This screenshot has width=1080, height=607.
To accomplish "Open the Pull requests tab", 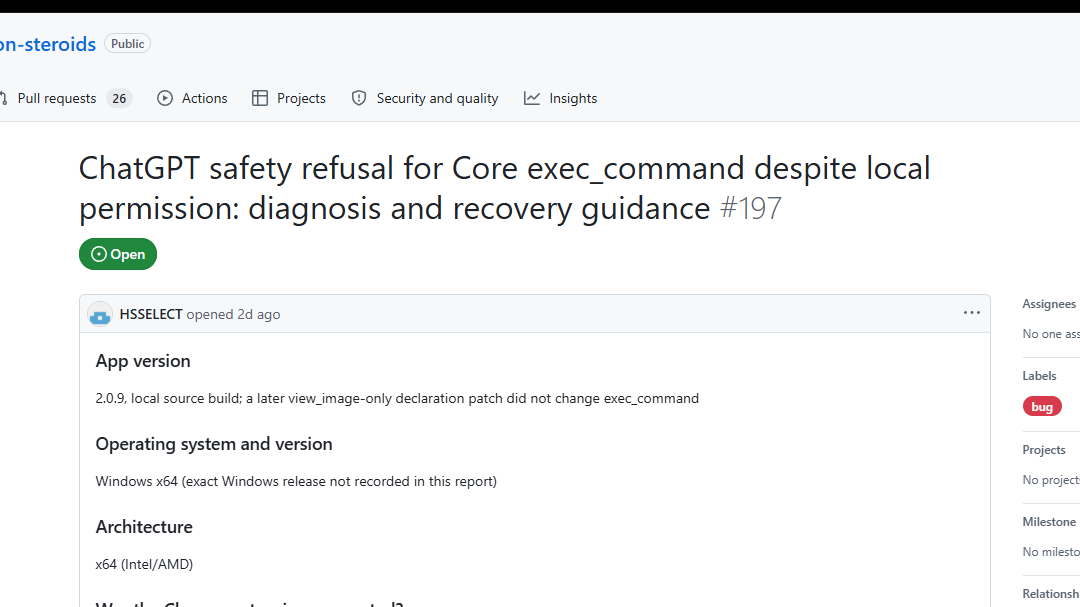I will tap(66, 99).
